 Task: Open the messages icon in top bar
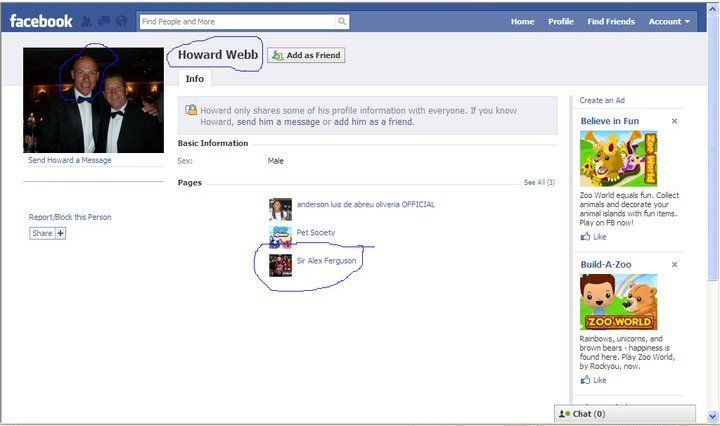(104, 21)
